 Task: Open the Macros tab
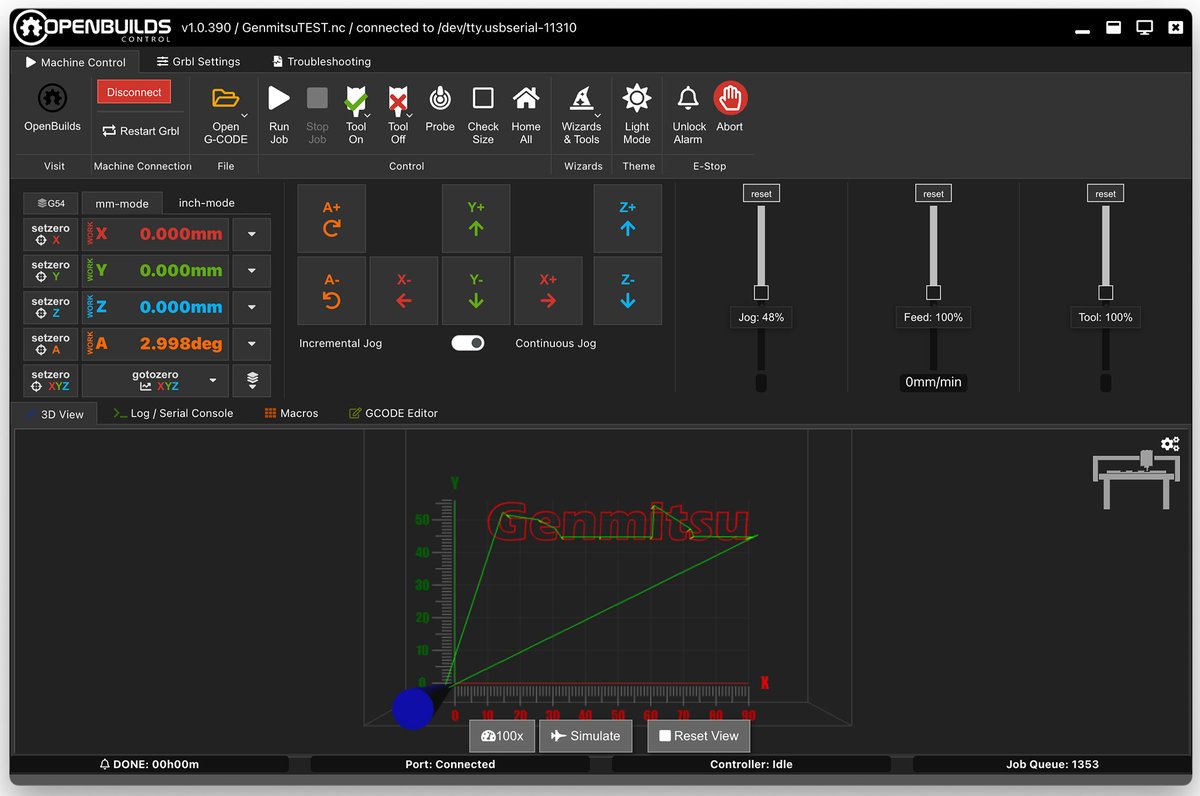(291, 413)
